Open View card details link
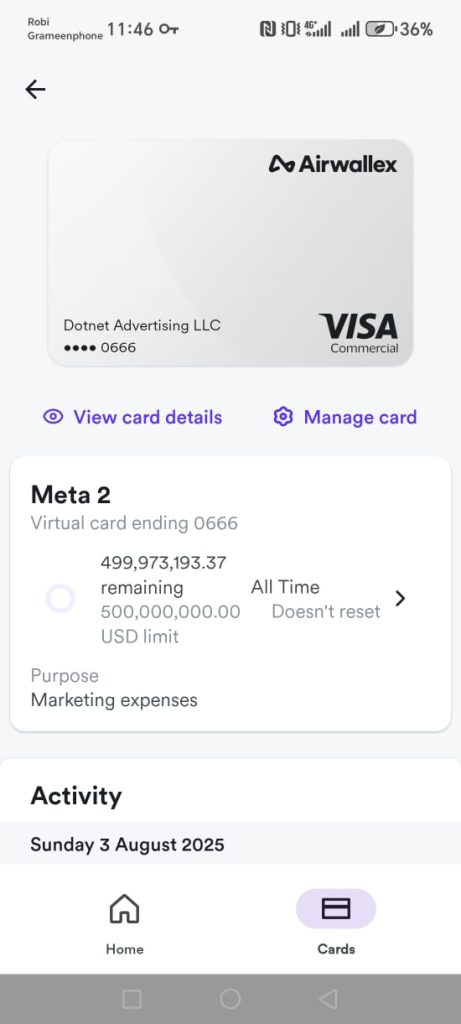 [148, 417]
